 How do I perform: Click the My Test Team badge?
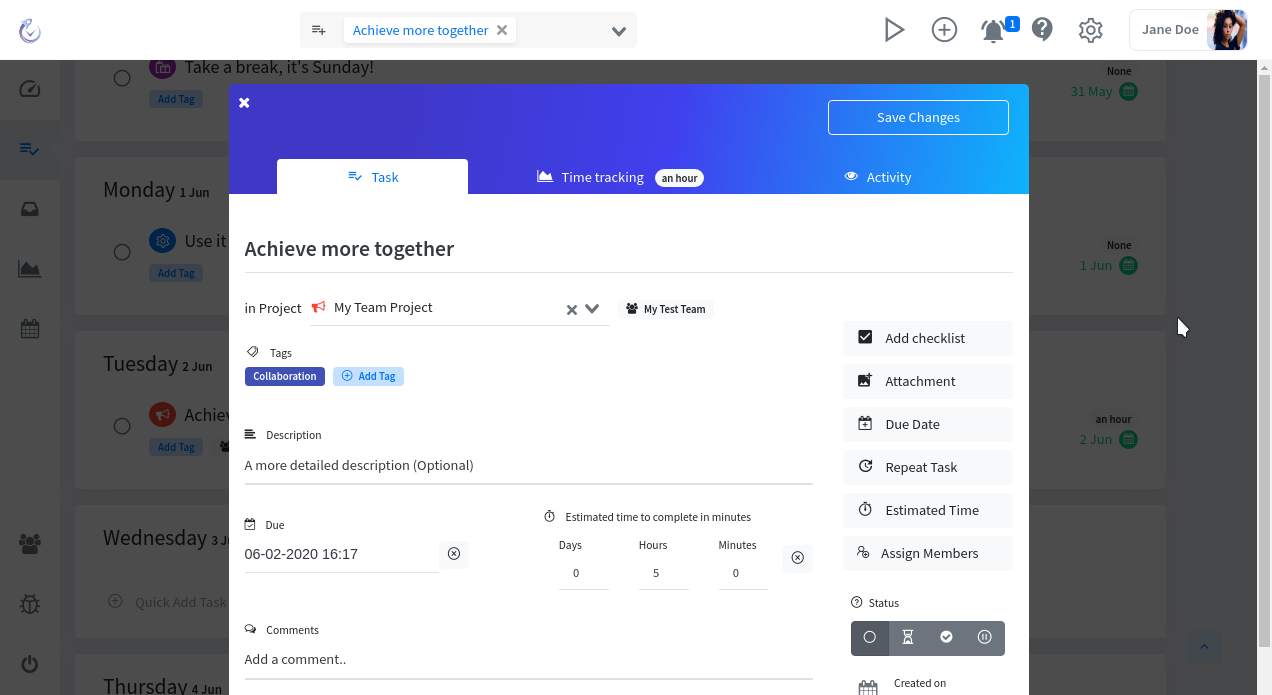pos(666,309)
